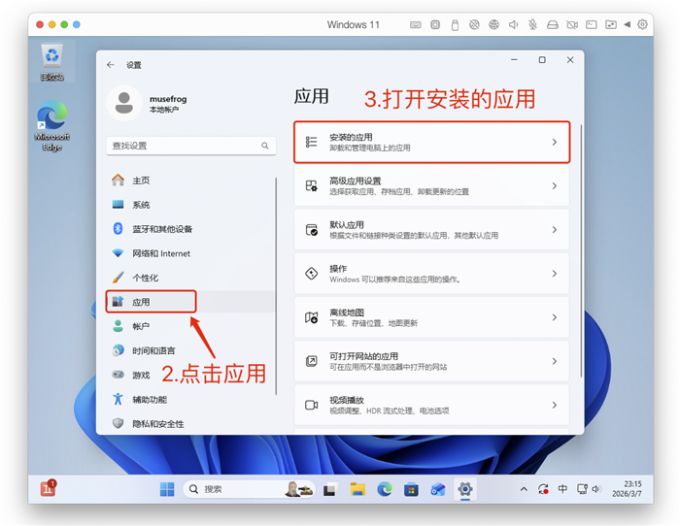Image resolution: width=680 pixels, height=526 pixels.
Task: Select 隐私和安全性 in sidebar
Action: [190, 424]
